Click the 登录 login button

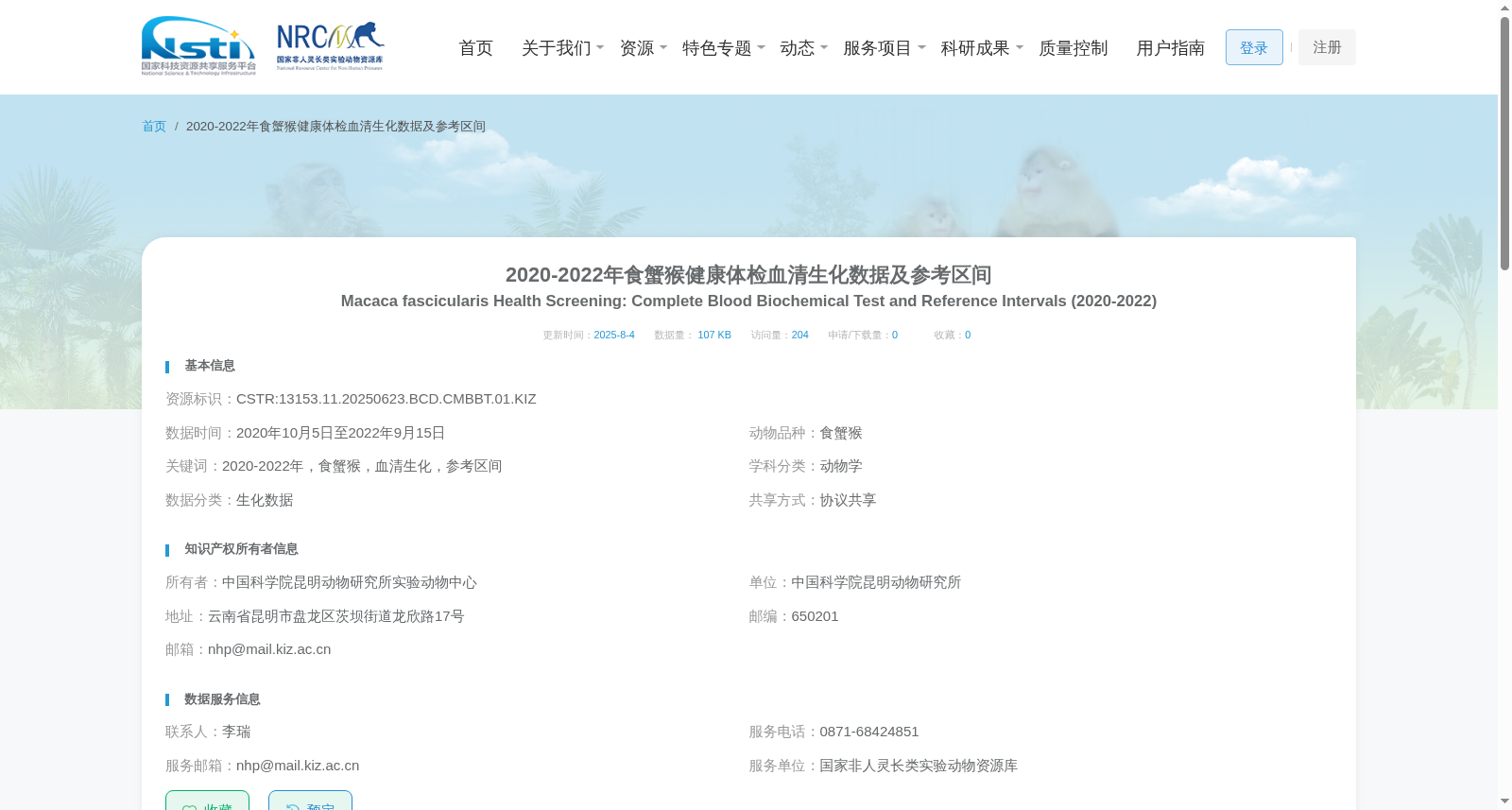point(1254,47)
